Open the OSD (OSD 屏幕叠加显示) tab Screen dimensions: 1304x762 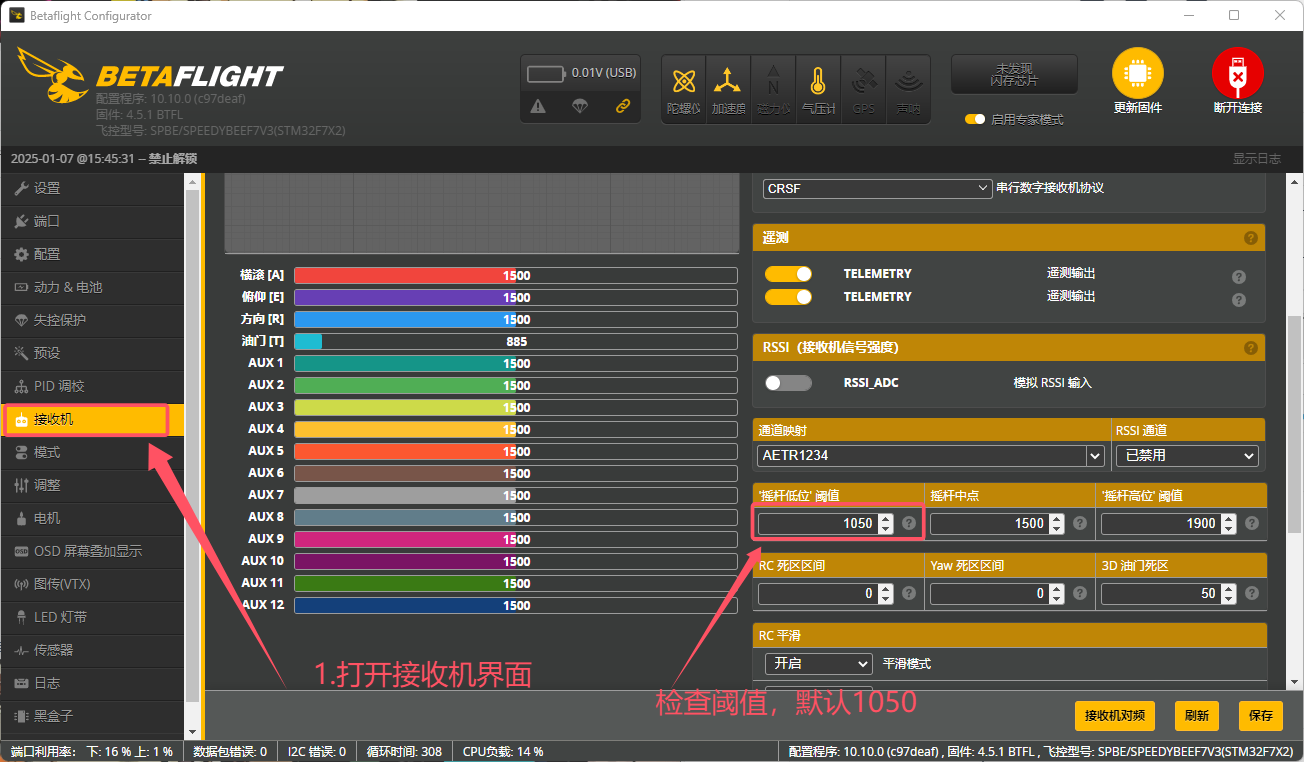(x=92, y=551)
